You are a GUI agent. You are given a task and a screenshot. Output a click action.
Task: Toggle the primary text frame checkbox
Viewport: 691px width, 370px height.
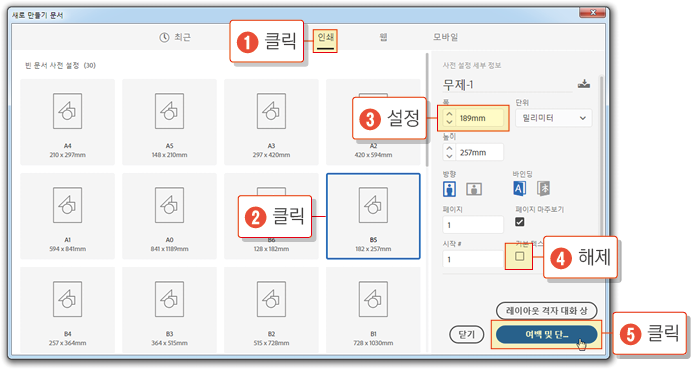520,256
